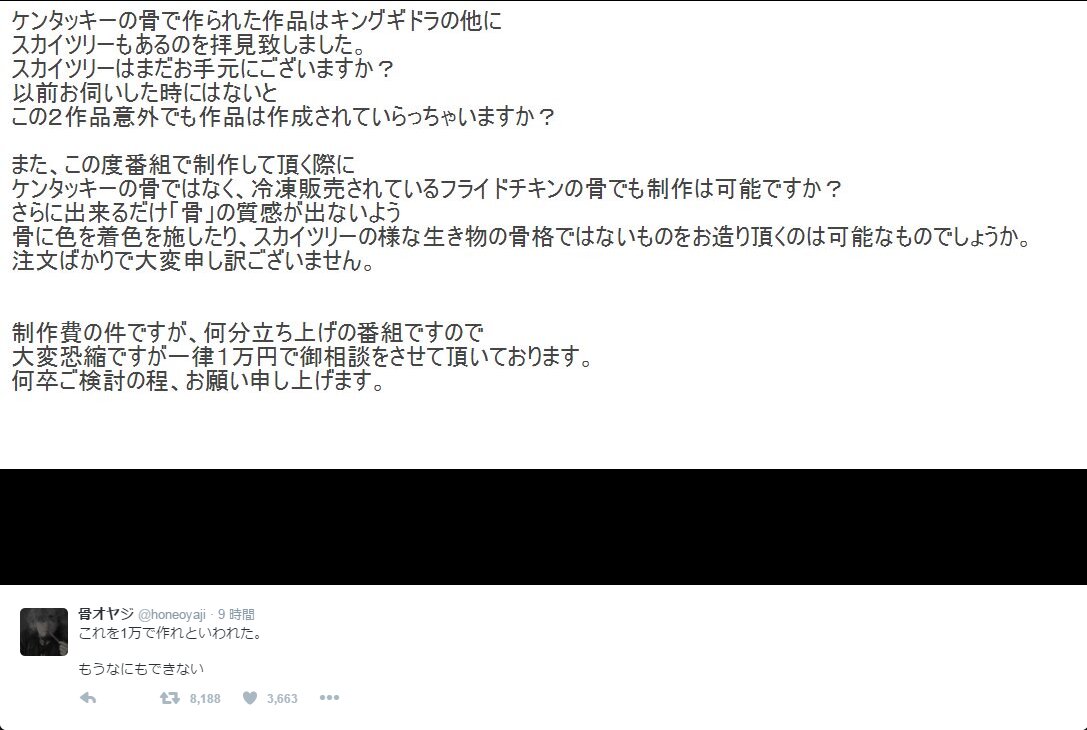1087x730 pixels.
Task: Click line 注文ばかりで大変申し訳ございません。
Action: point(193,261)
